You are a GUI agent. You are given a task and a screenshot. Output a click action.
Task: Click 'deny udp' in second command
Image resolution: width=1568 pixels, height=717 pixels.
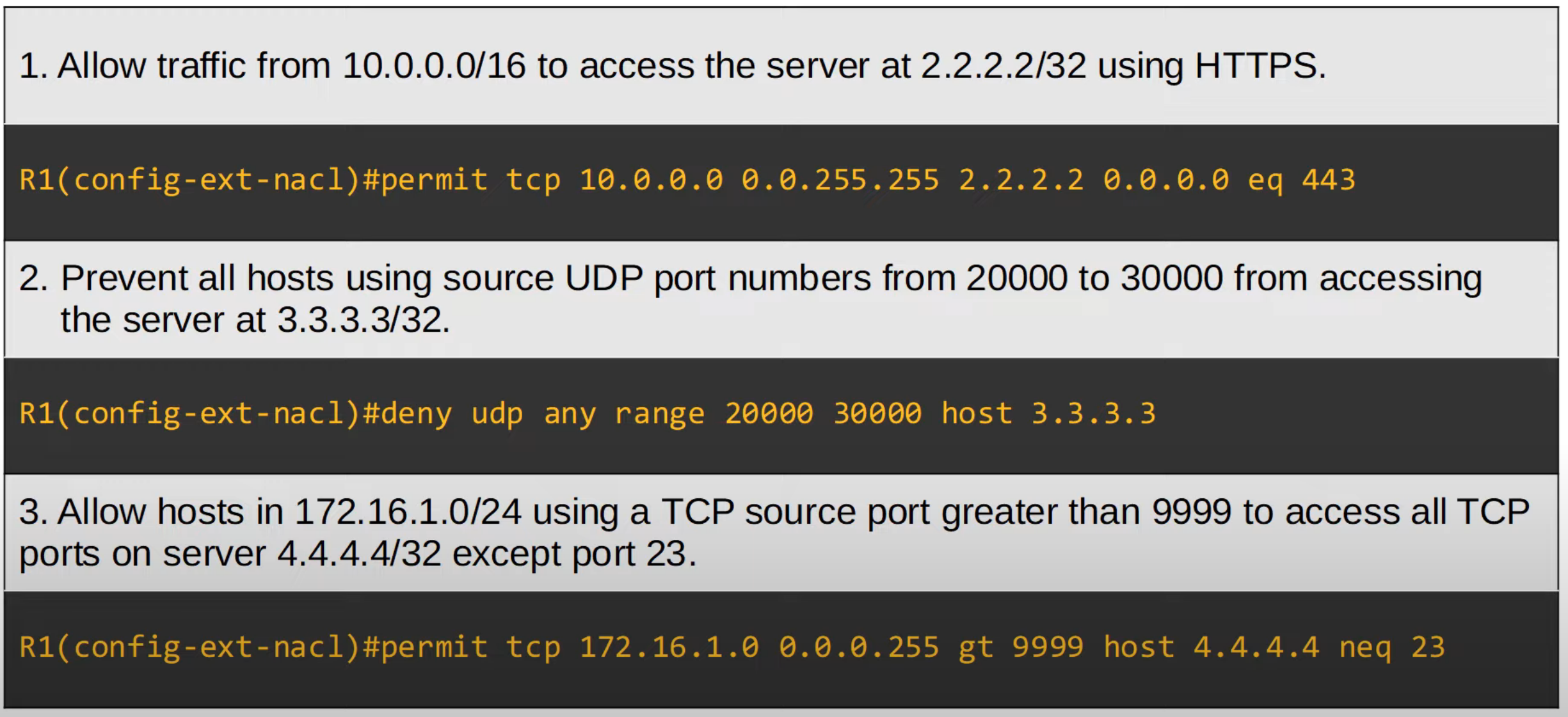tap(452, 414)
